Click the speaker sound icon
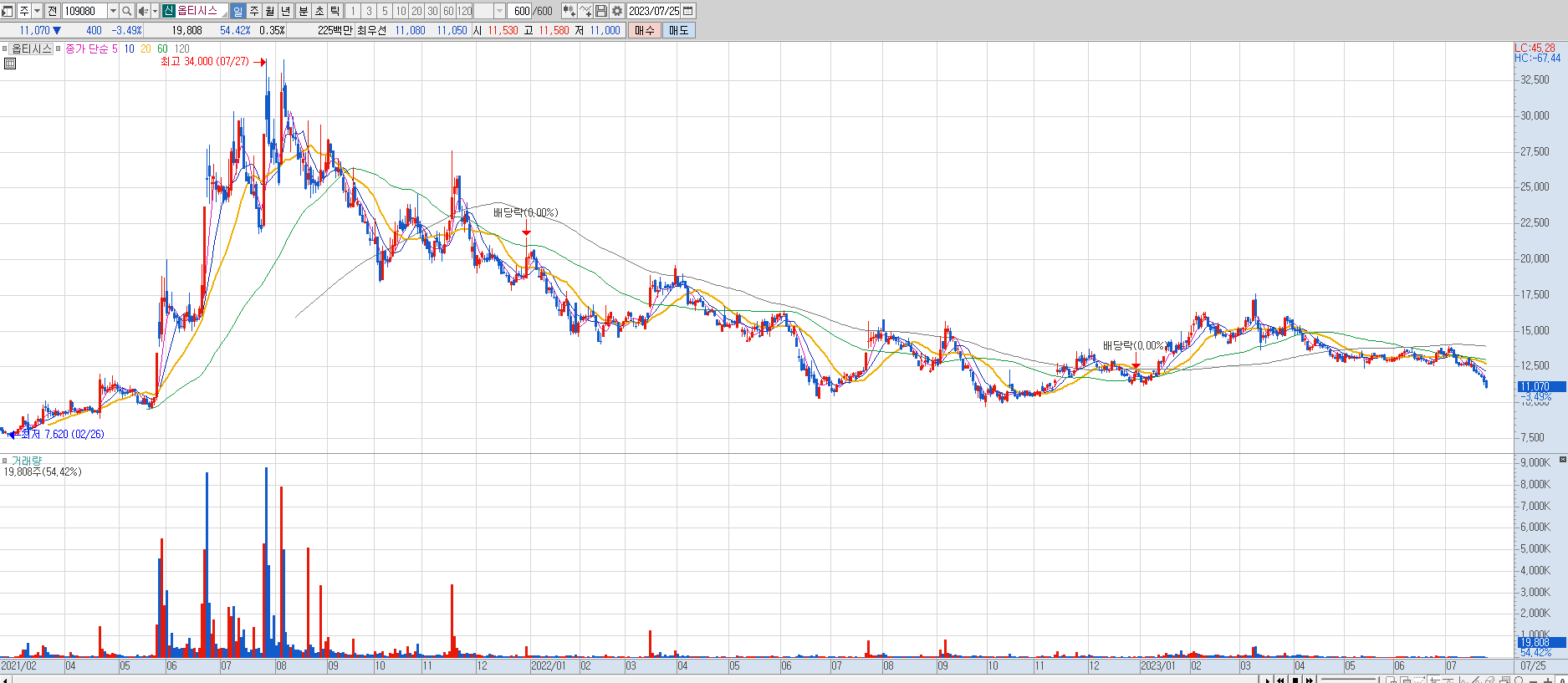 [x=142, y=11]
